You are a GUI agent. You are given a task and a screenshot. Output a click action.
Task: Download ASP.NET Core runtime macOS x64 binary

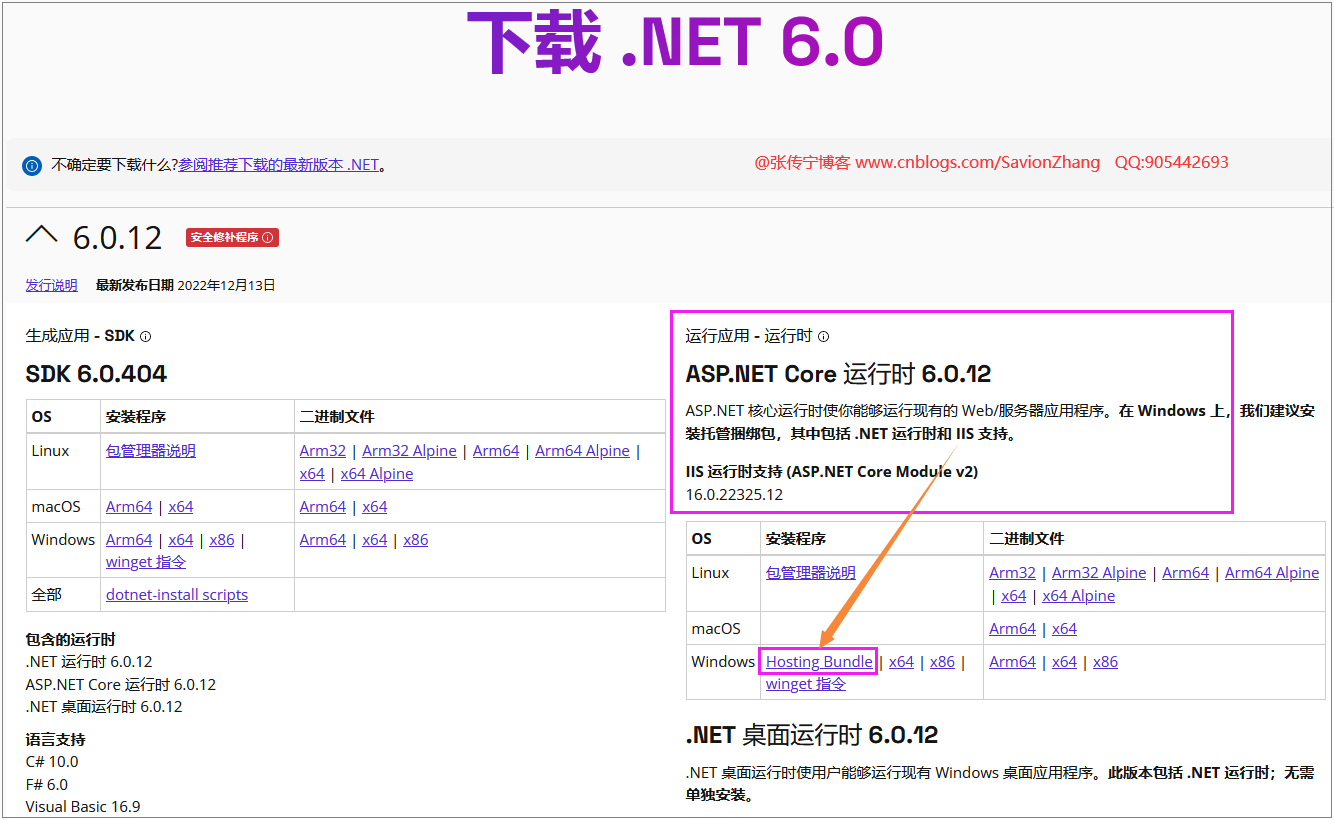click(x=1064, y=629)
